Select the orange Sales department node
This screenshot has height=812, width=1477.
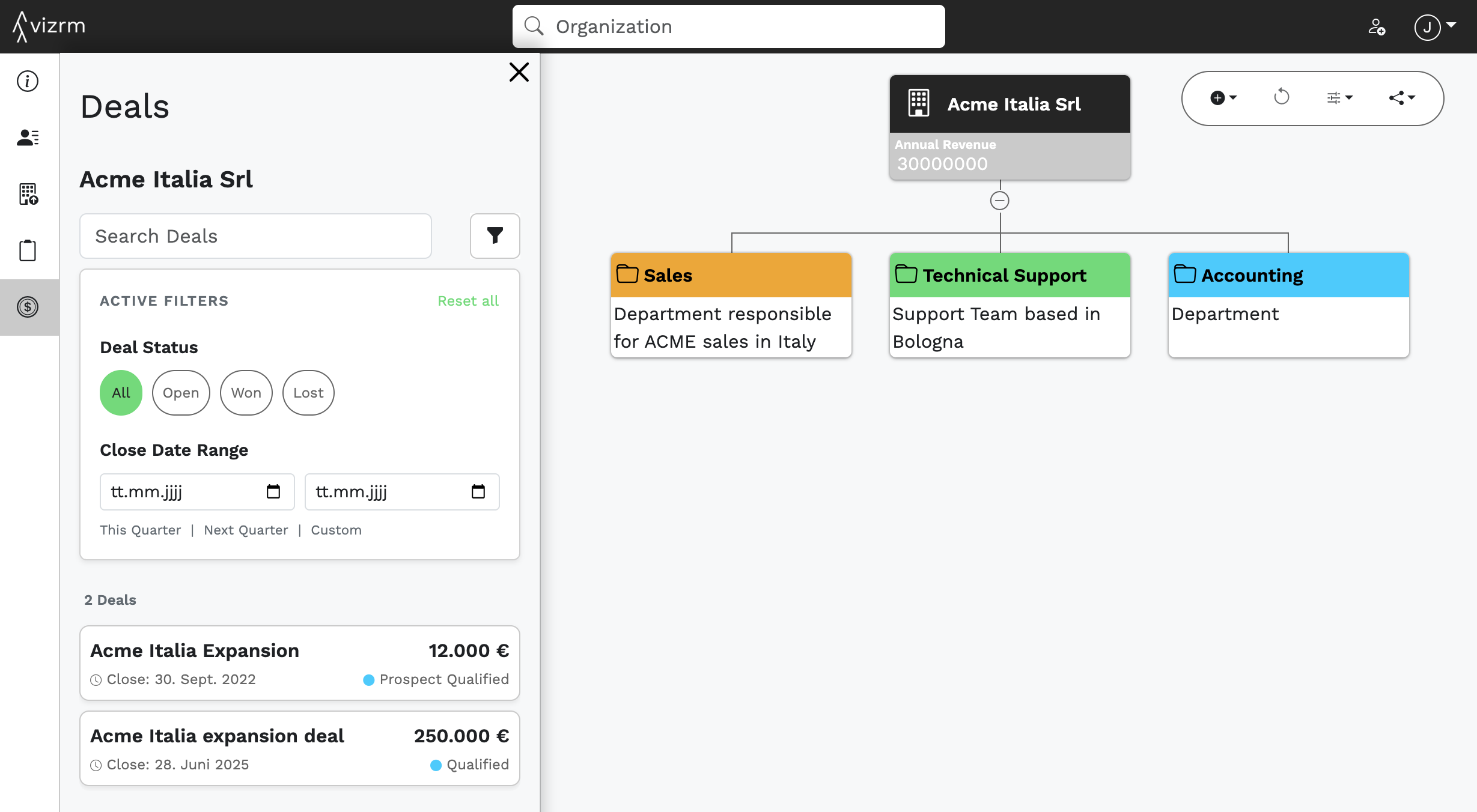point(731,275)
